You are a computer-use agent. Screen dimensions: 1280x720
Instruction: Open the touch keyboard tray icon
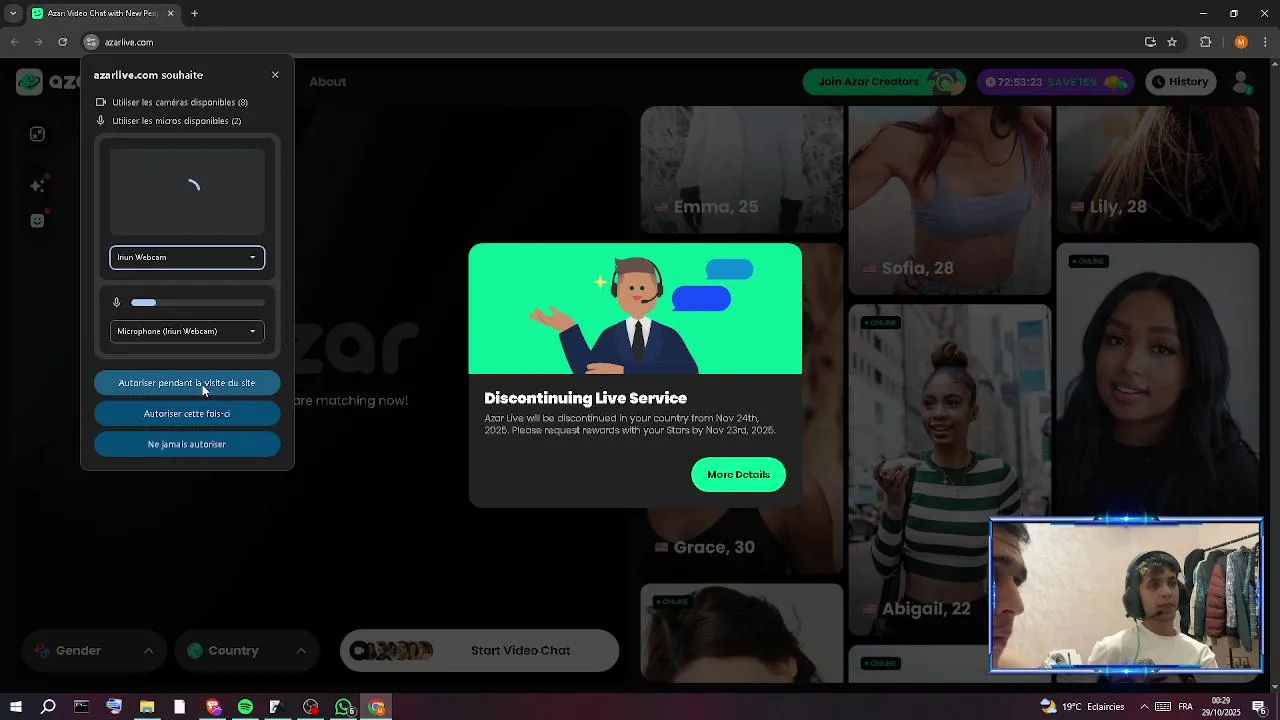tap(1162, 707)
